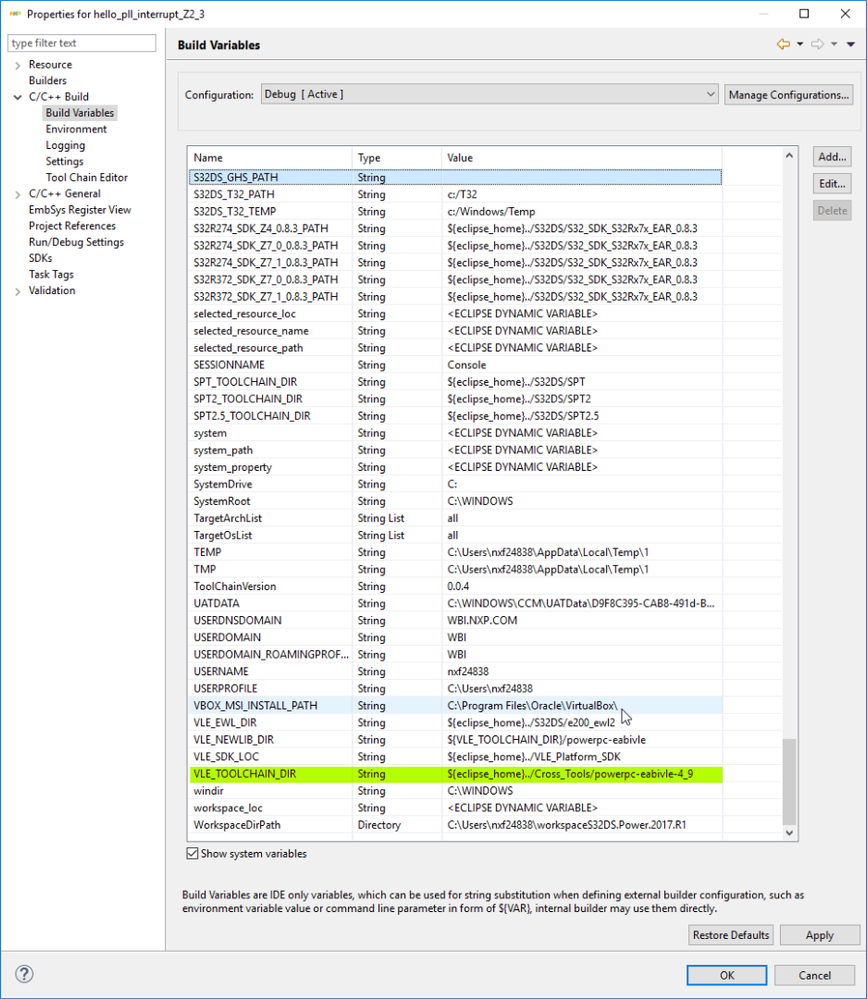Click the Edit... button

(x=832, y=183)
